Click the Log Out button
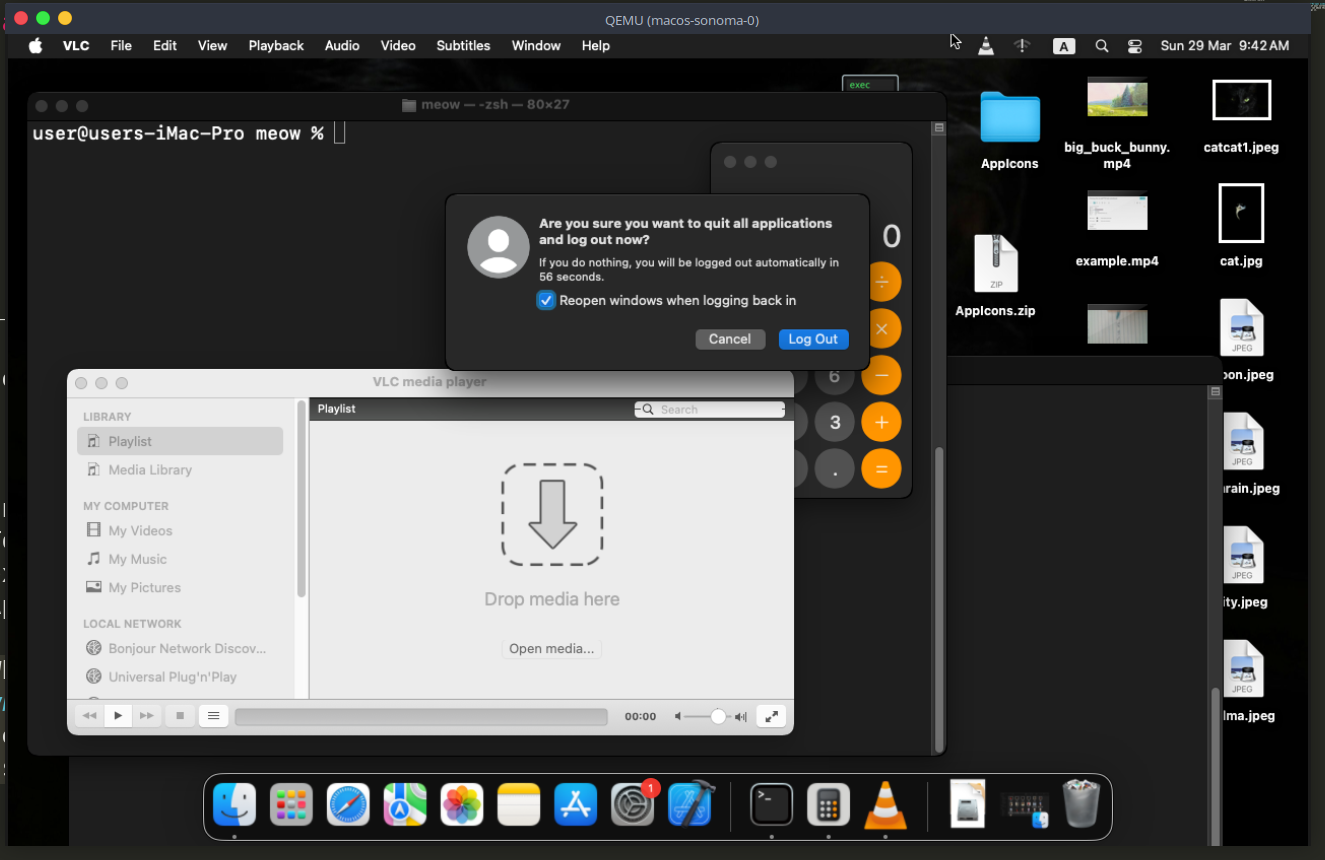The width and height of the screenshot is (1325, 860). [x=813, y=339]
